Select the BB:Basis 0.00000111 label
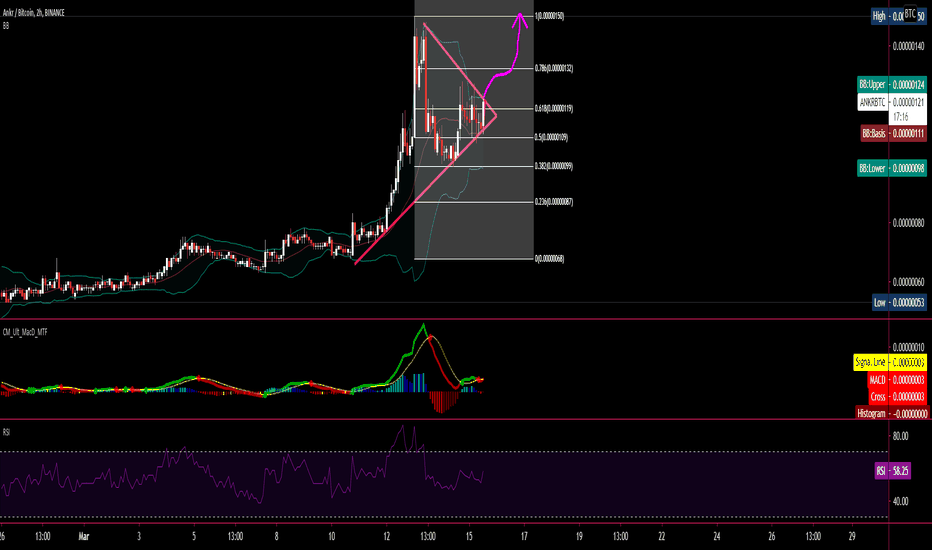Viewport: 932px width, 550px height. 893,133
